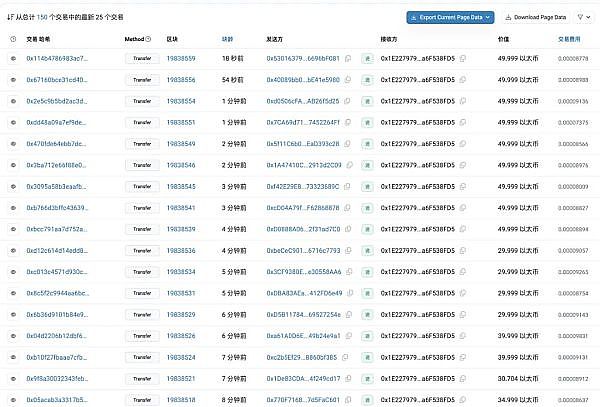600x407 pixels.
Task: Open sender address 0x5f11C6b0...EaD393c28
Action: [x=303, y=143]
